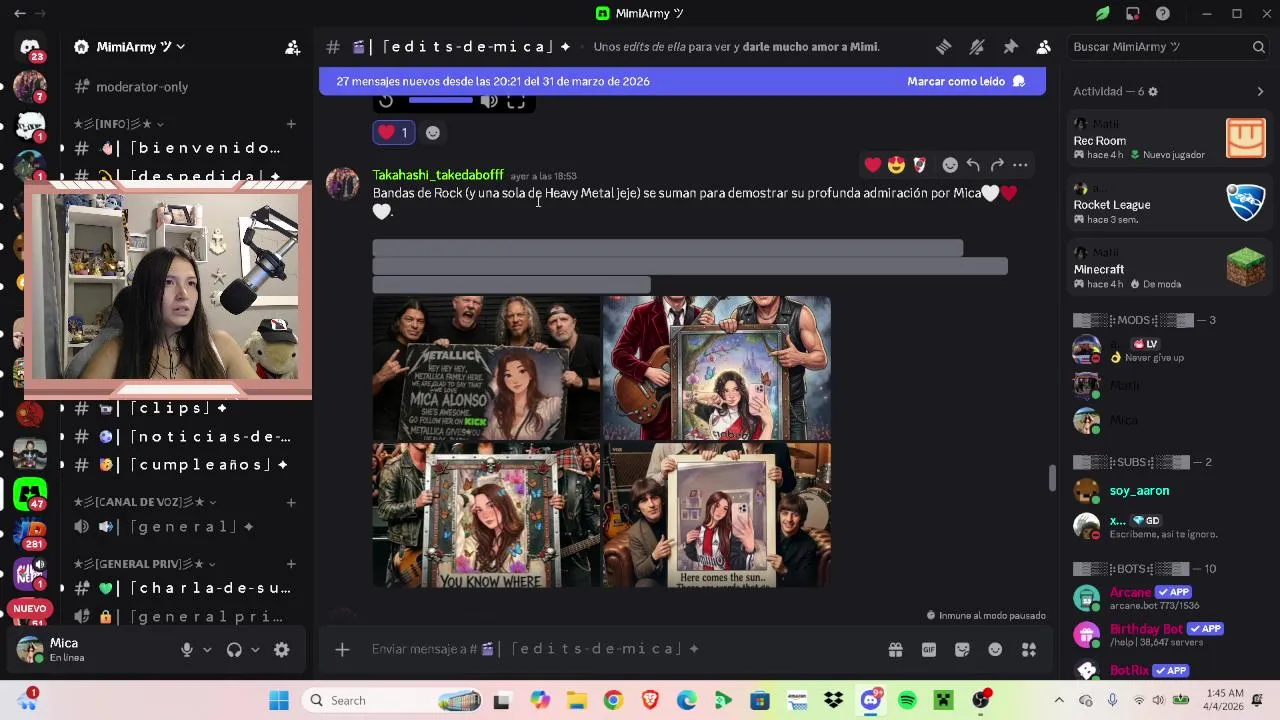Toggle the member list icon
The width and height of the screenshot is (1280, 720).
tap(1043, 47)
